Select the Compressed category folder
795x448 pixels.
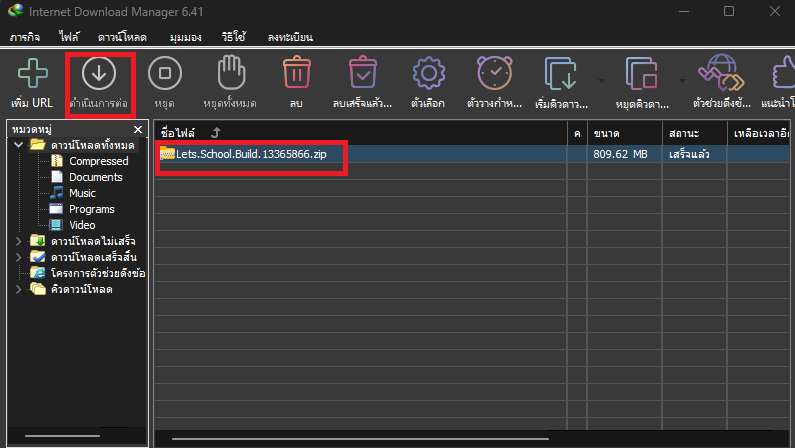click(x=98, y=161)
